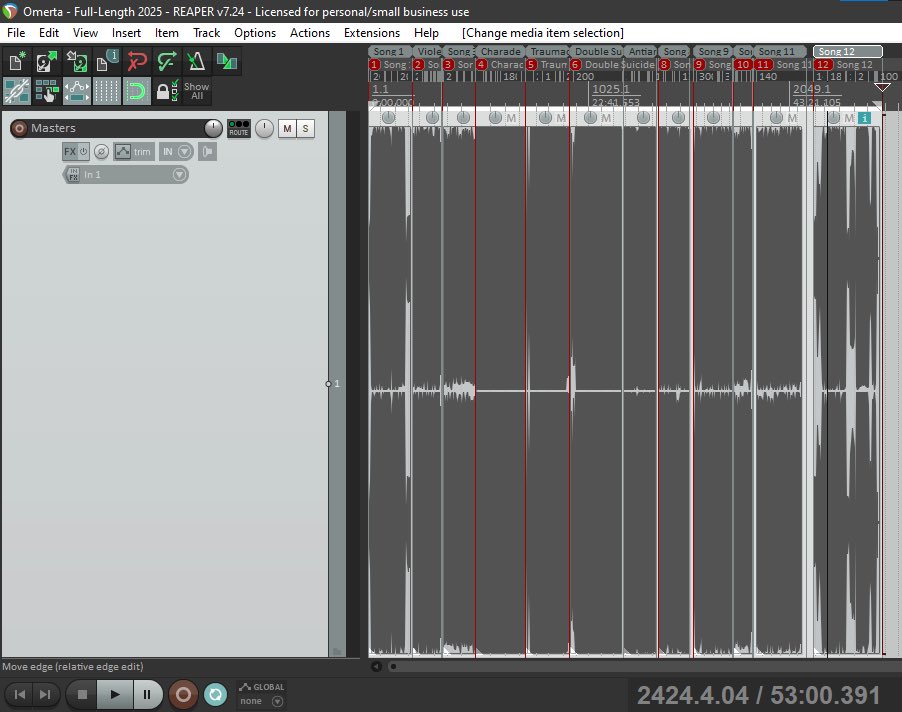Toggle auto-crossfade toolbar icon
This screenshot has height=712, width=902.
tap(226, 62)
